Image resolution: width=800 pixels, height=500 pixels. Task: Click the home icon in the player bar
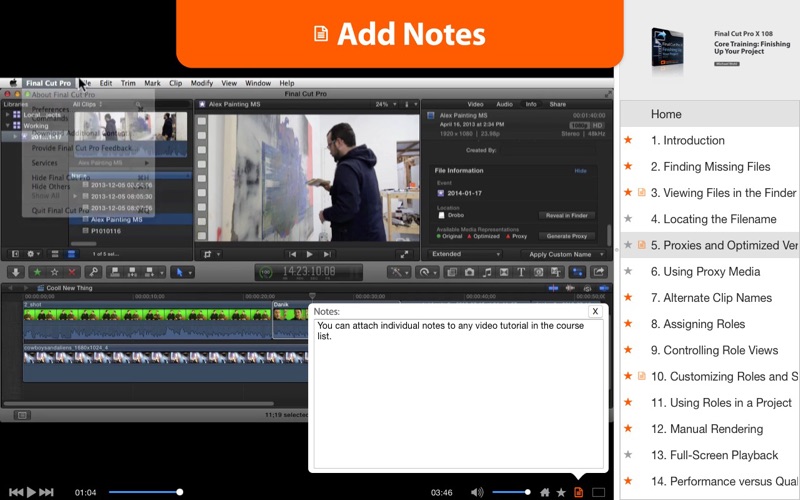pyautogui.click(x=545, y=492)
